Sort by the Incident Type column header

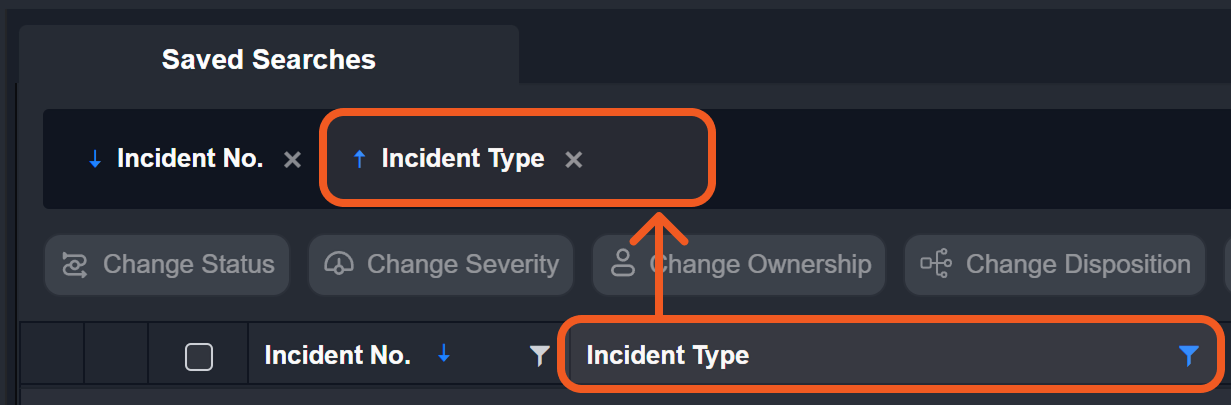(x=667, y=355)
